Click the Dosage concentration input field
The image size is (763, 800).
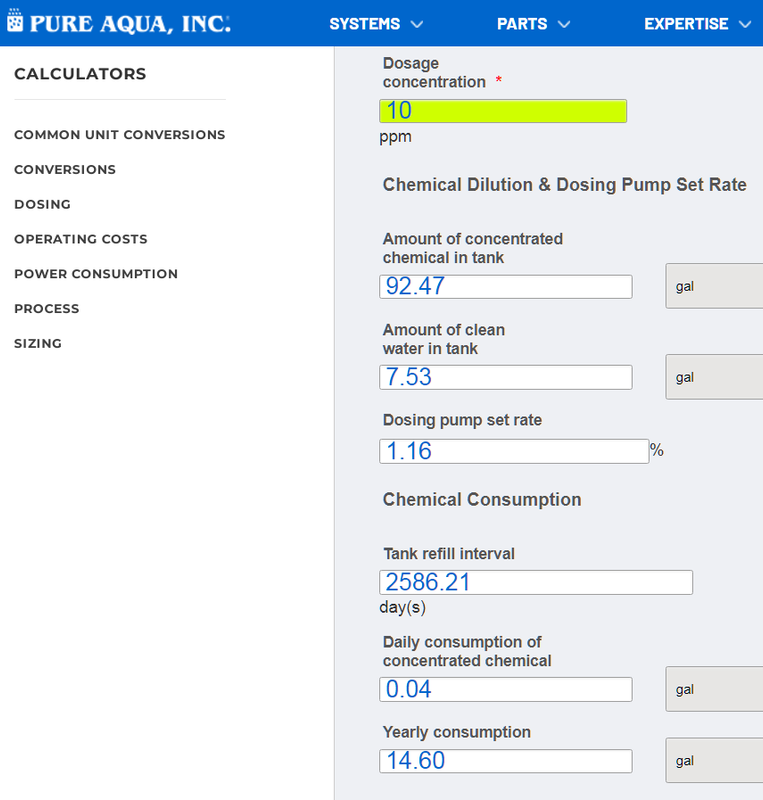[503, 111]
